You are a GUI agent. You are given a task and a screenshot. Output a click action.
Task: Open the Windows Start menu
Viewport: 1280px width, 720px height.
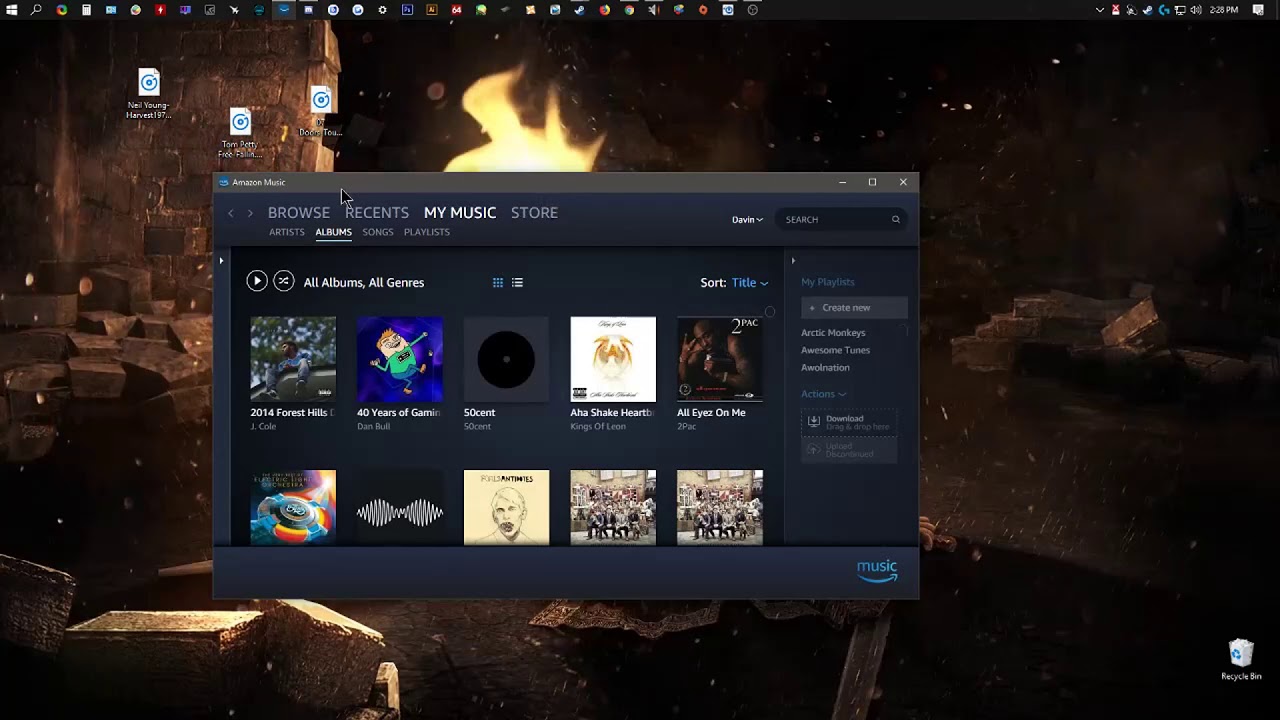(11, 10)
